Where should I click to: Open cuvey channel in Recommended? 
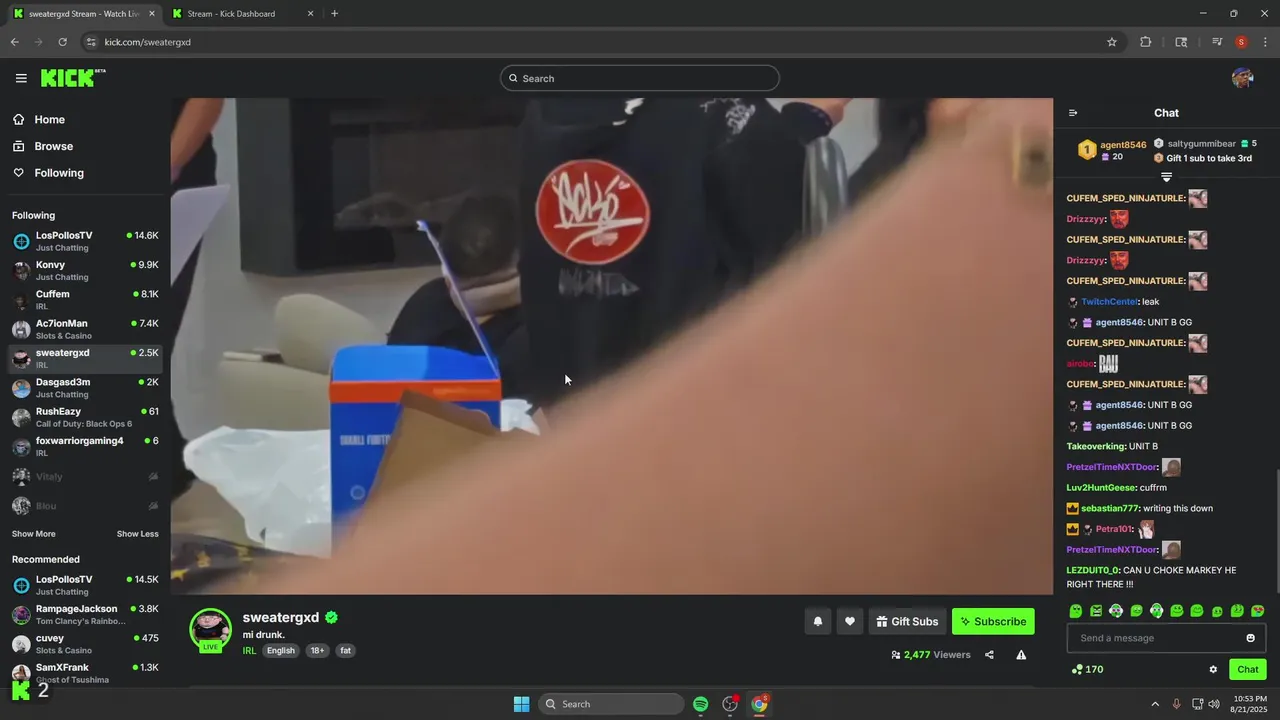(85, 643)
